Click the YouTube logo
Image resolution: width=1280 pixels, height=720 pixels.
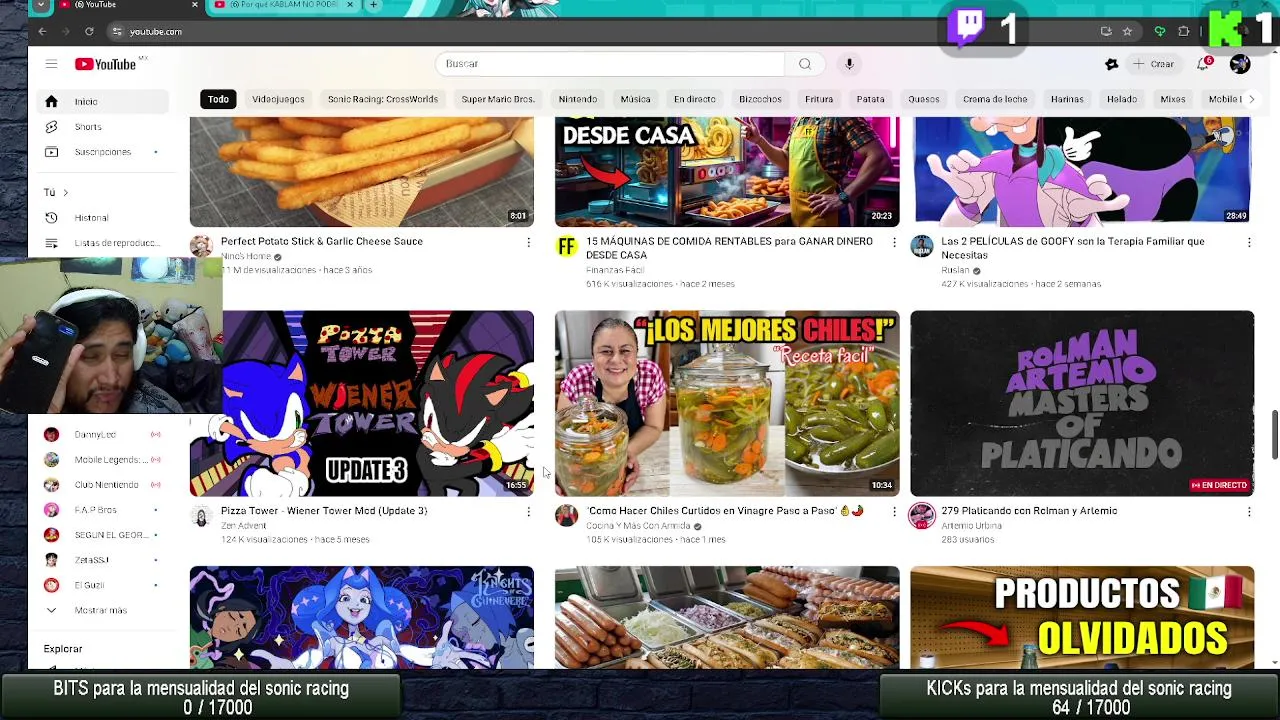[x=107, y=64]
